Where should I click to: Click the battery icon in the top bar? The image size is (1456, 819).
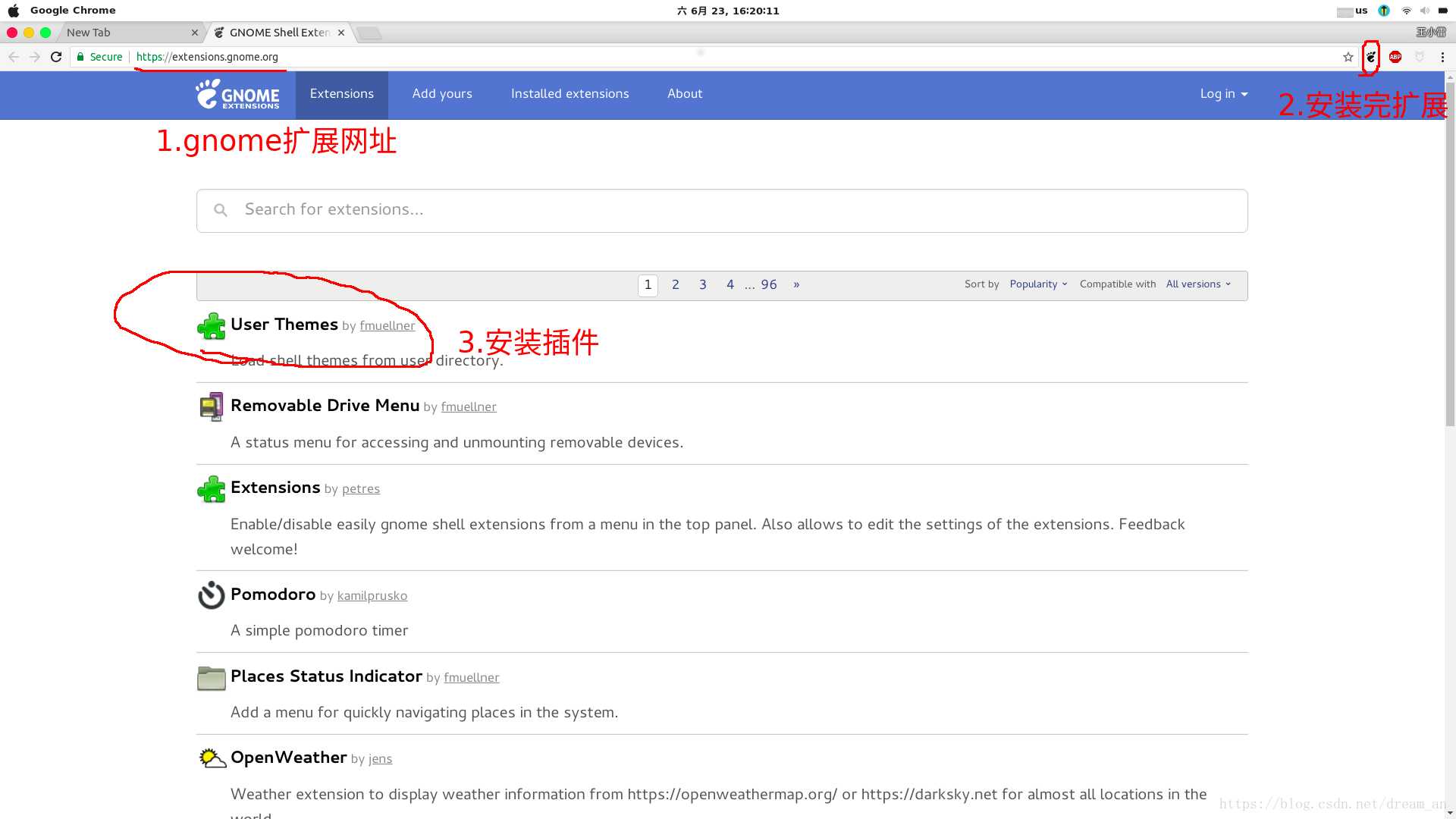point(1442,11)
